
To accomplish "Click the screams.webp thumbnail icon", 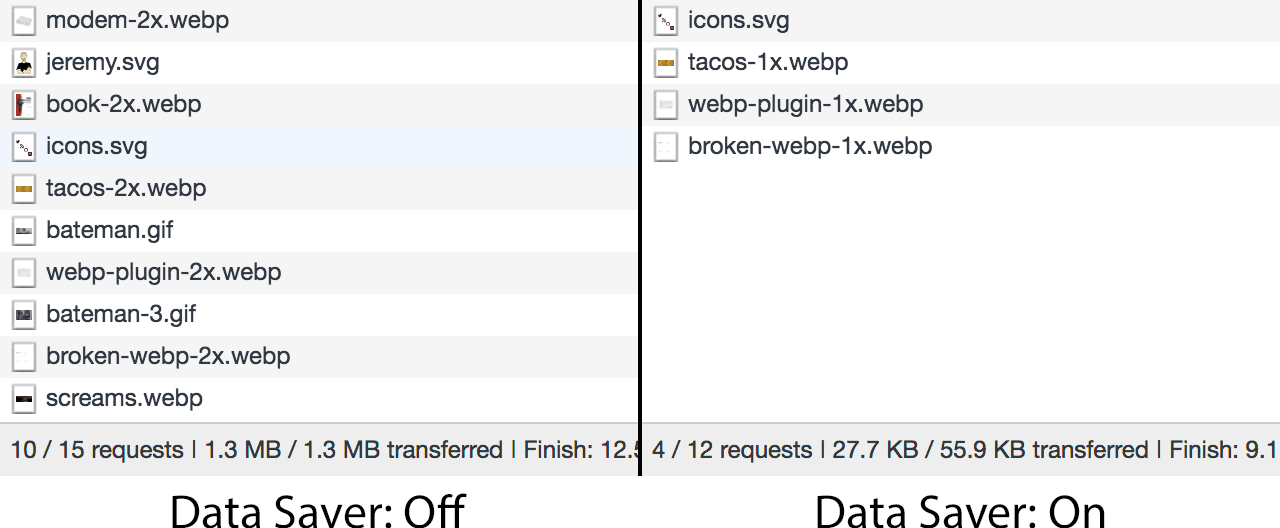I will 24,399.
